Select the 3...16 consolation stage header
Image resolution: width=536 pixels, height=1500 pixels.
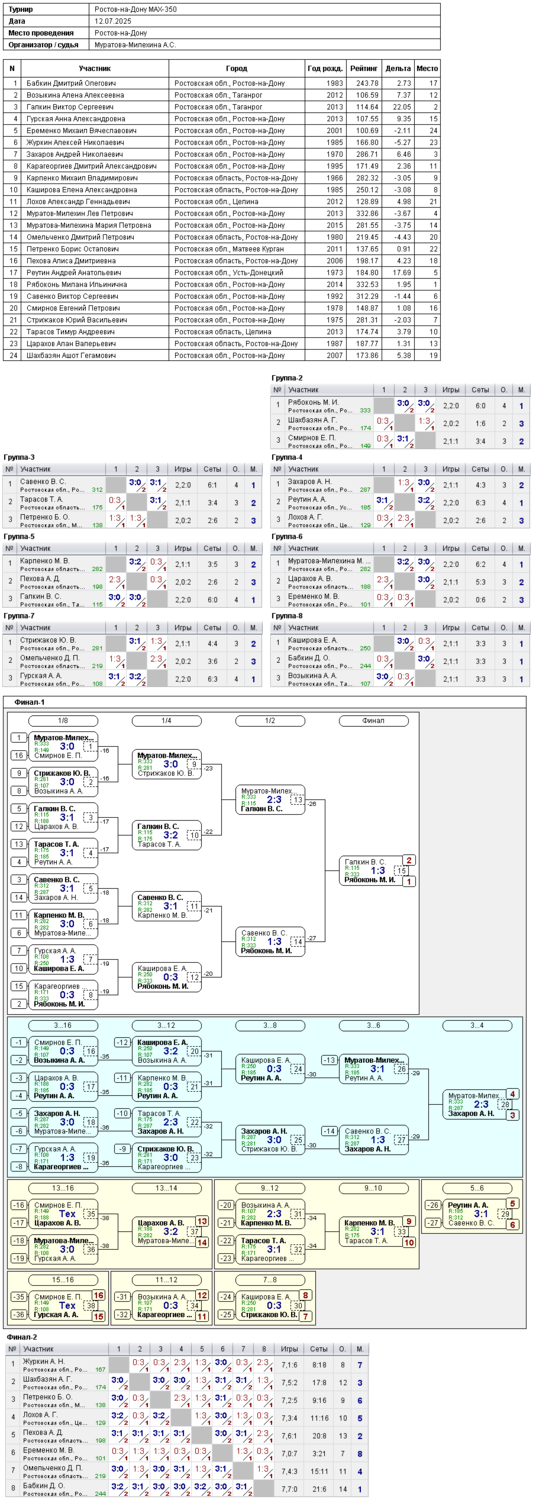click(63, 1025)
